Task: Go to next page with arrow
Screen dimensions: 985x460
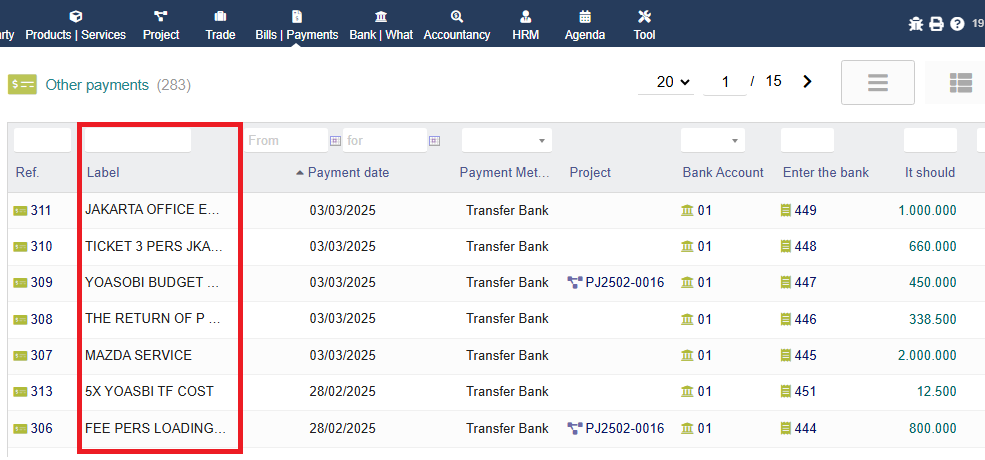Action: coord(807,82)
